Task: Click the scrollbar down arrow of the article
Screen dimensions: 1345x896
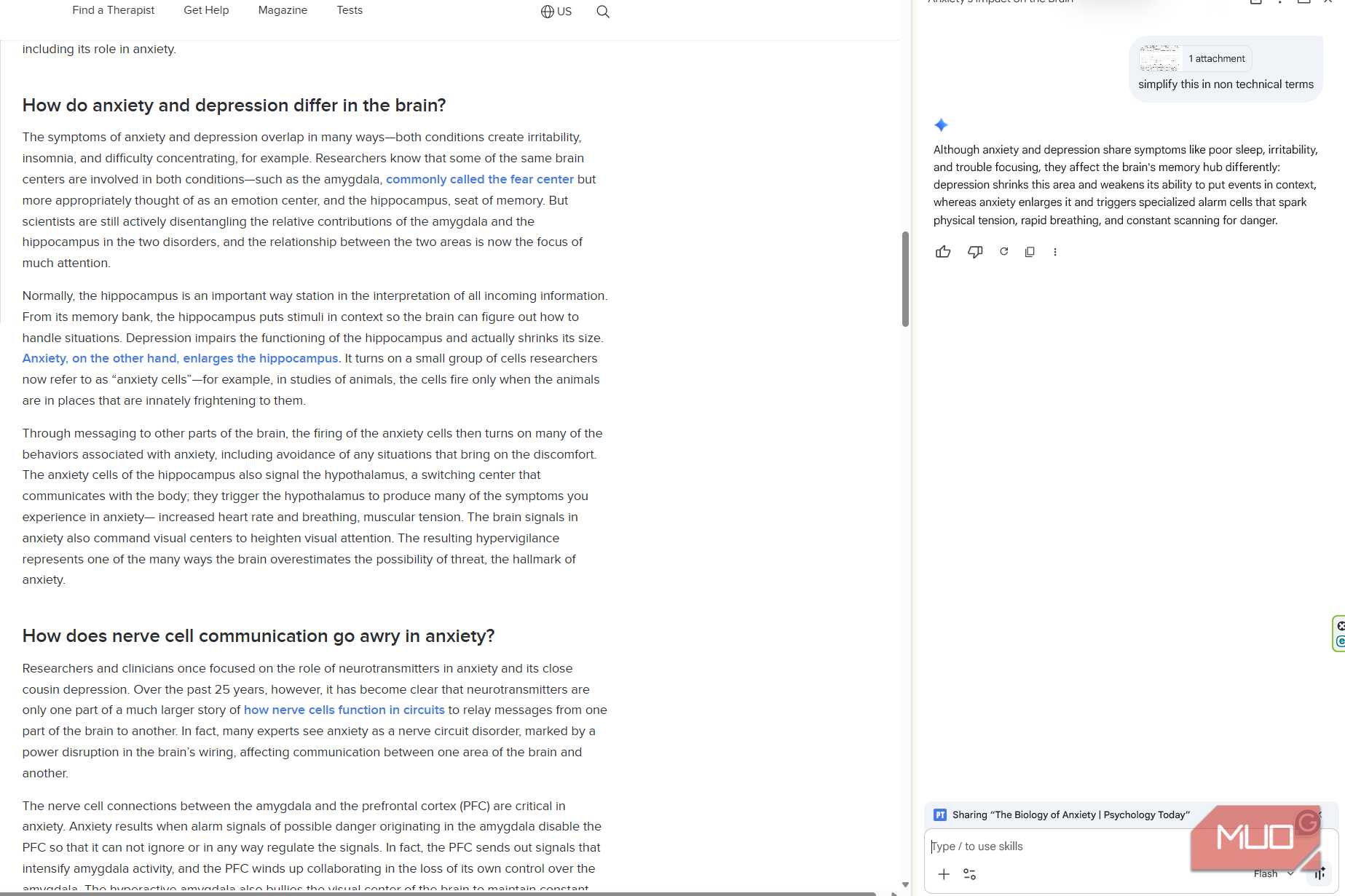Action: click(x=905, y=885)
